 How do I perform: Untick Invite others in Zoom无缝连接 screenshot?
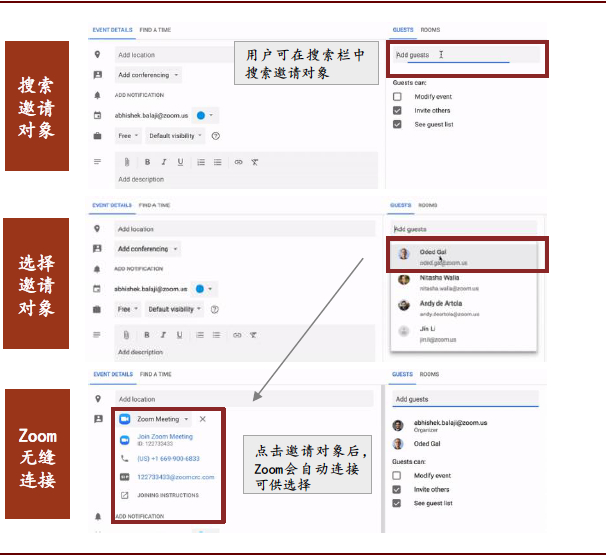click(397, 489)
